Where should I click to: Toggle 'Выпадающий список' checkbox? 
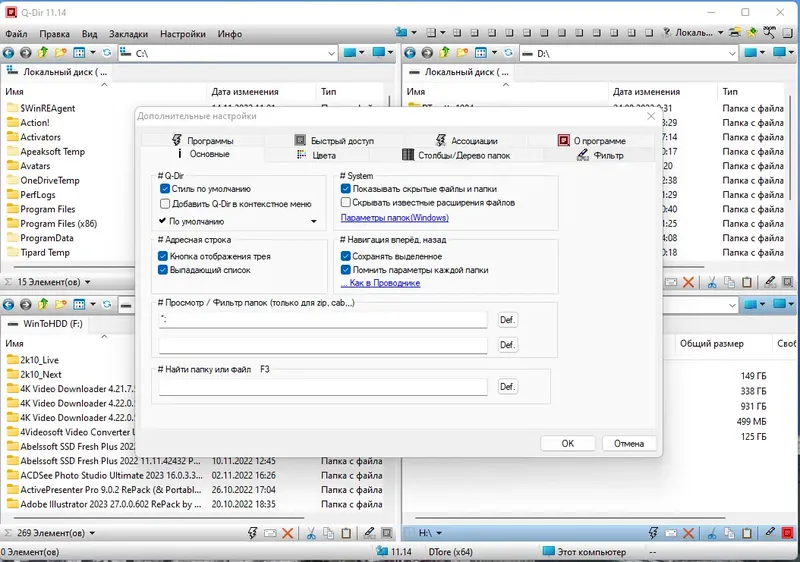pyautogui.click(x=163, y=270)
